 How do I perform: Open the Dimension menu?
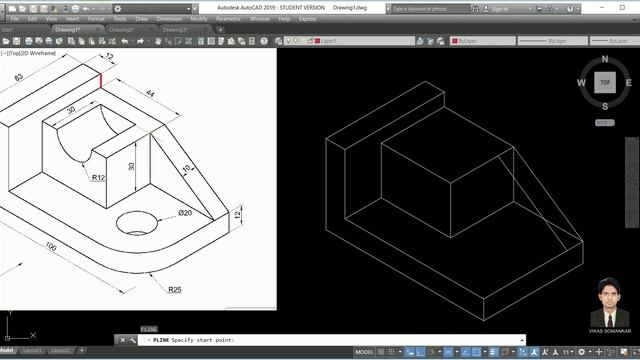(169, 19)
